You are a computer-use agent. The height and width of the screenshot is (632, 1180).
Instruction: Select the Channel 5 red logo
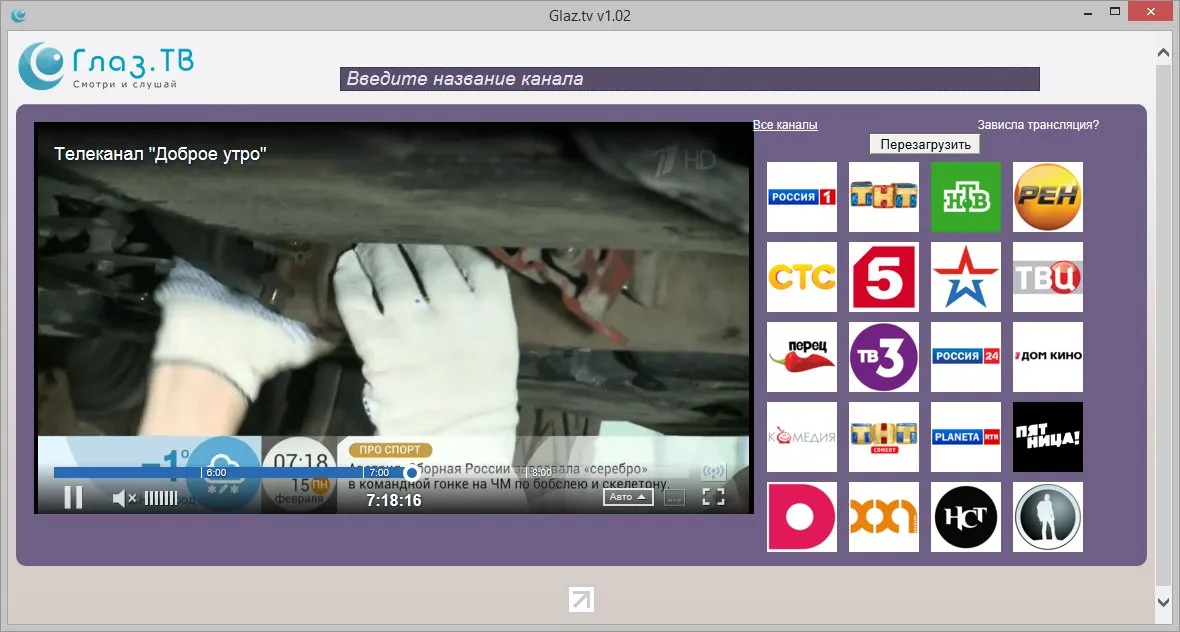[883, 277]
